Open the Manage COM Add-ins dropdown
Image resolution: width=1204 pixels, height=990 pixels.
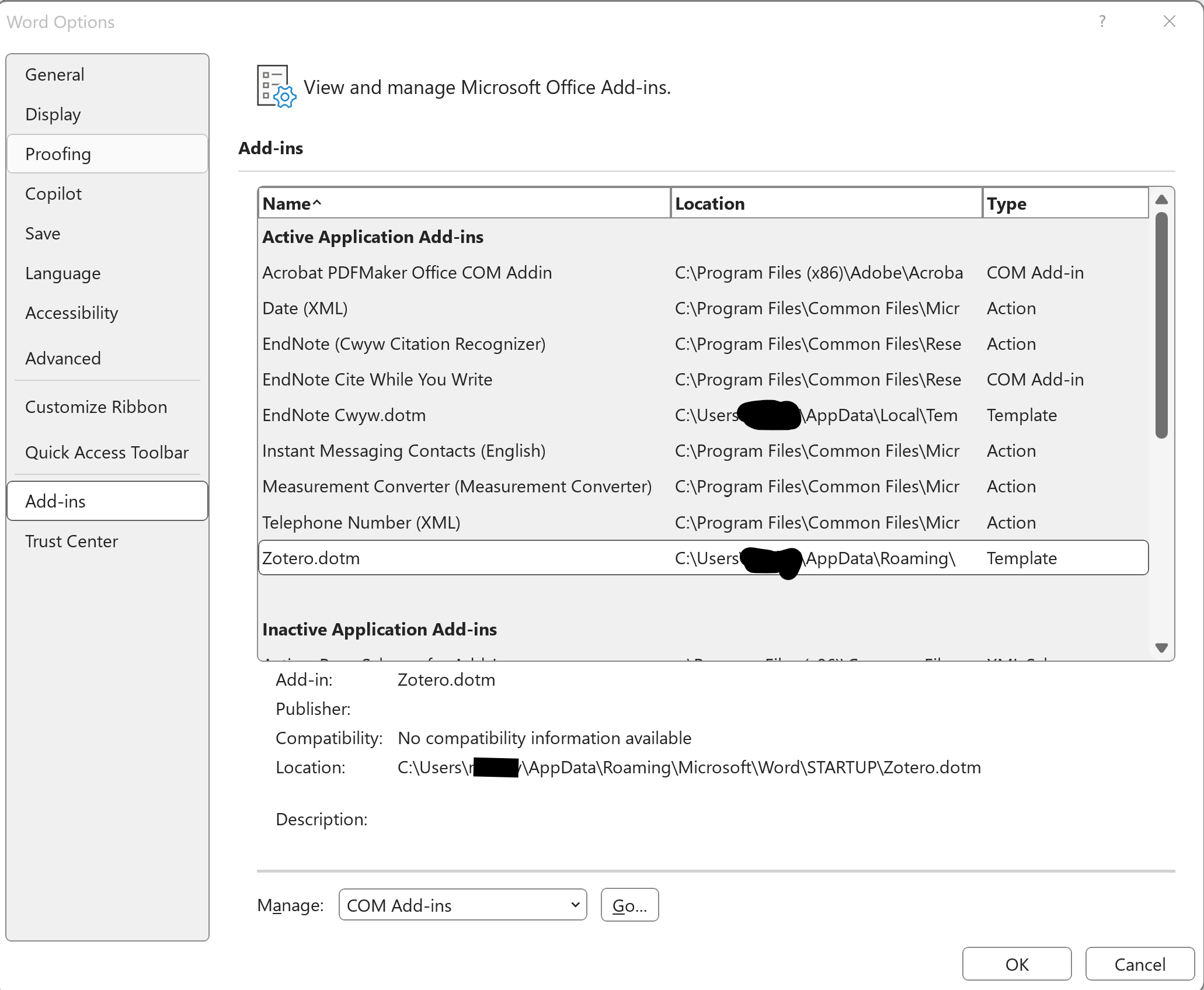(462, 905)
